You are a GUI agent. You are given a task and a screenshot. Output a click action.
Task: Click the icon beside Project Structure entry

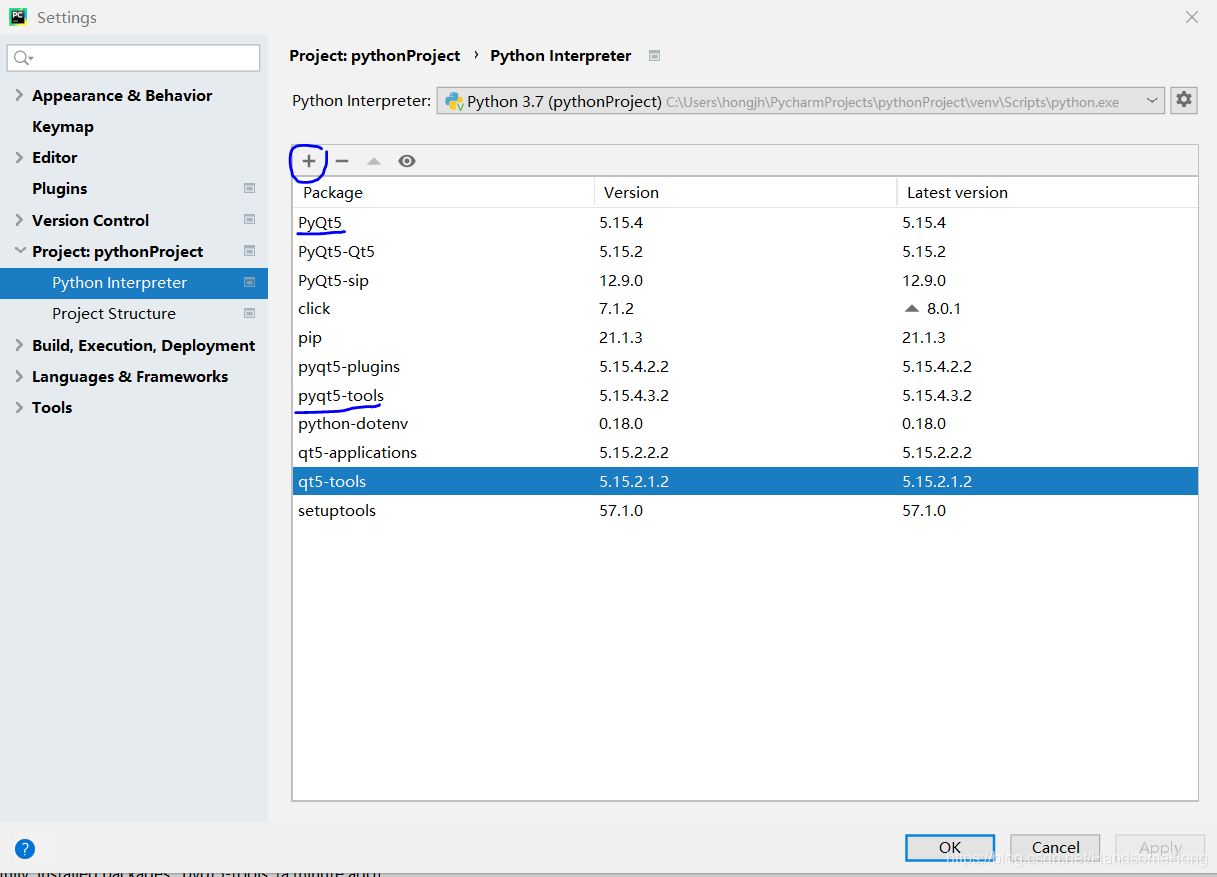coord(249,313)
